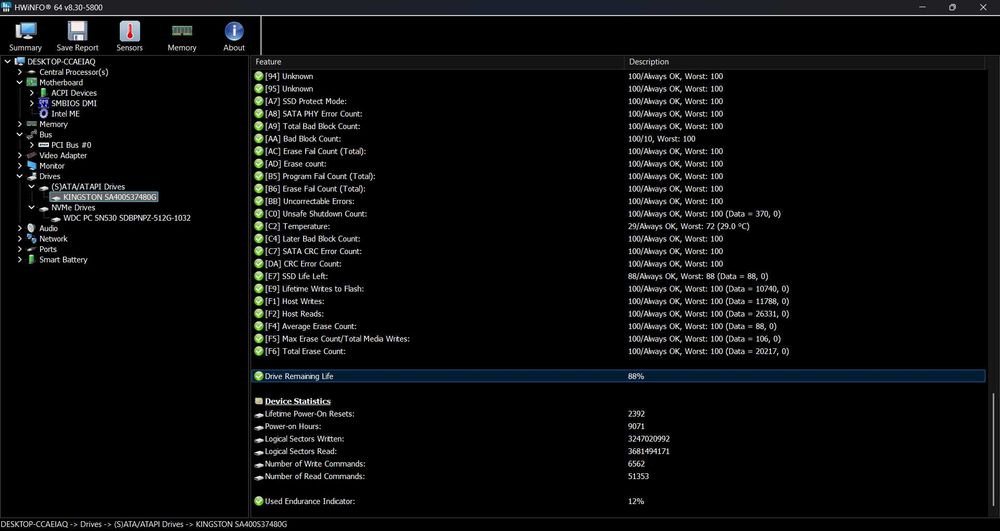Collapse the Motherboard tree node
The height and width of the screenshot is (531, 1000).
(x=20, y=83)
